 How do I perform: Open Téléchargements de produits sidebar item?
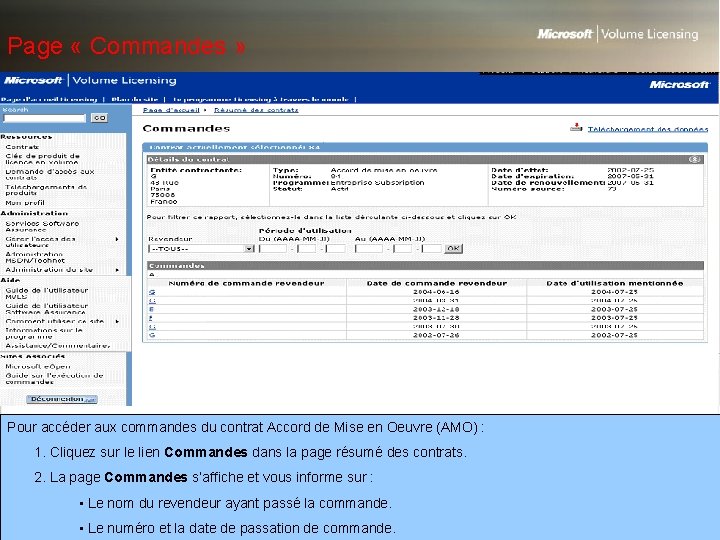(x=46, y=190)
